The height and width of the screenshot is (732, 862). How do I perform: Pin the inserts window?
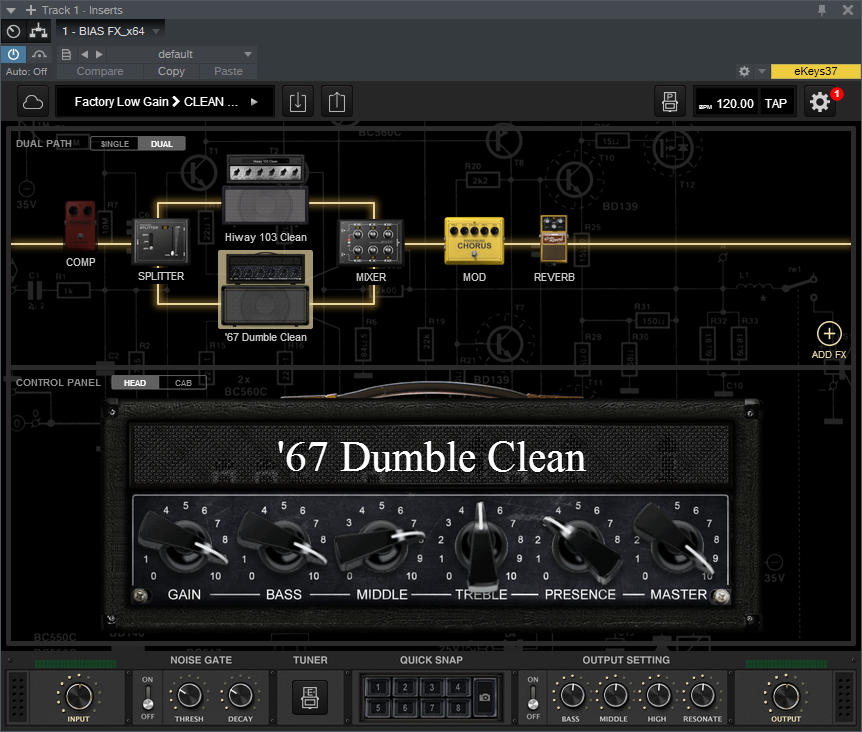[x=822, y=10]
